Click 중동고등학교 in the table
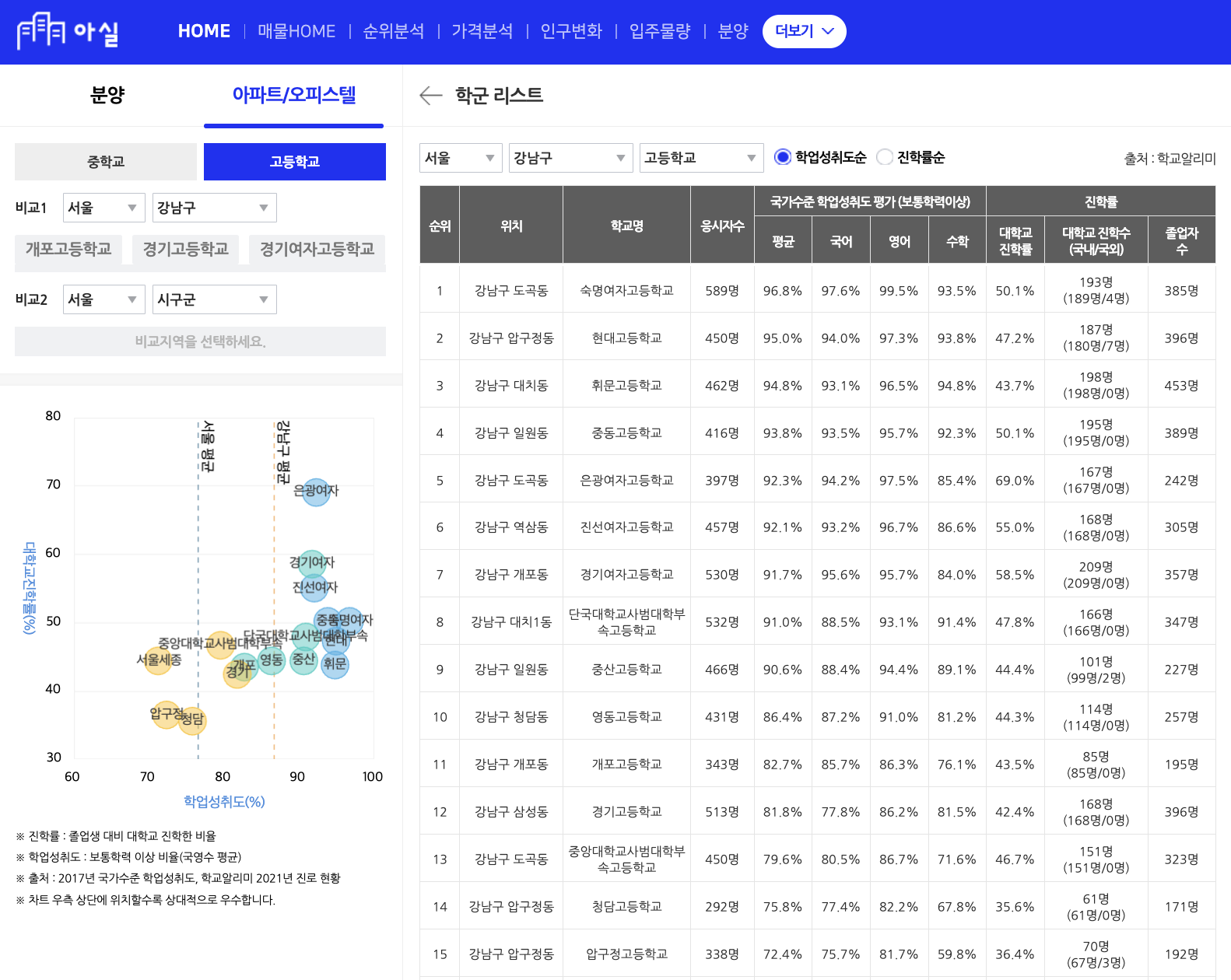Screen dimensions: 1231x980 tap(626, 432)
